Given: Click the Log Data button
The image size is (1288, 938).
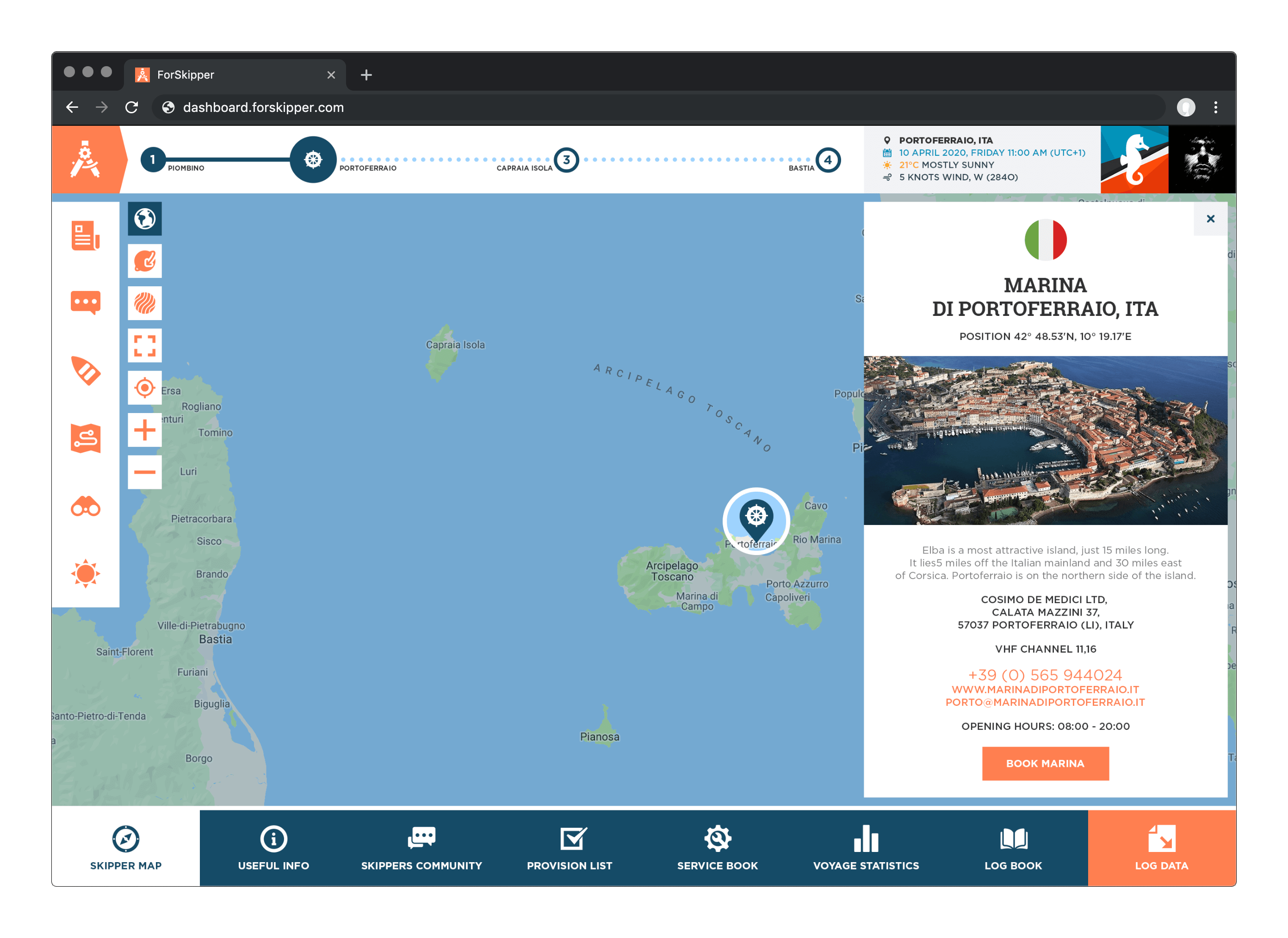Looking at the screenshot, I should click(x=1161, y=848).
